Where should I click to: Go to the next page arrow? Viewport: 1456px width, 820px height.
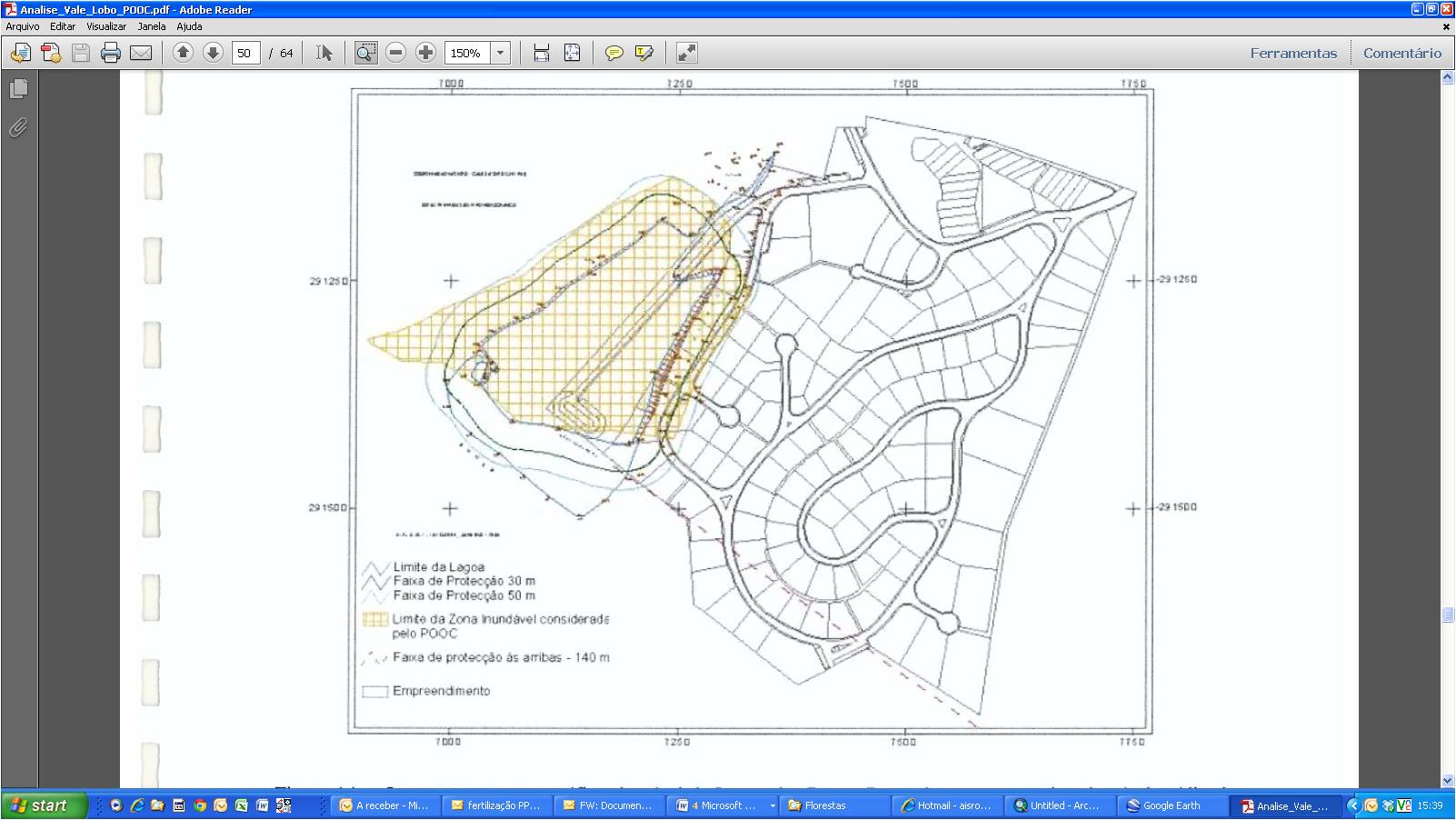[x=213, y=53]
